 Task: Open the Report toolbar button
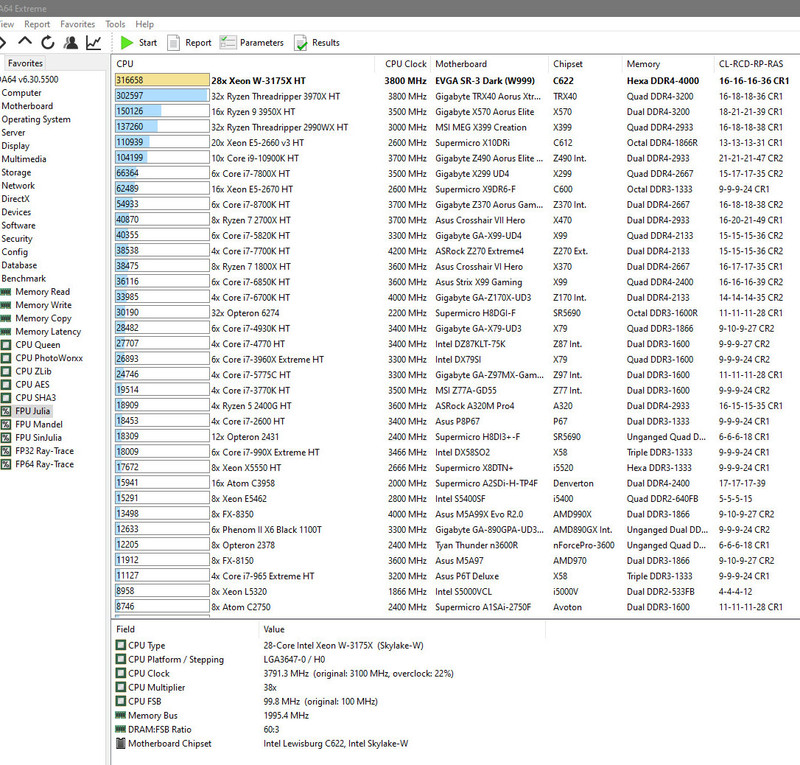189,43
